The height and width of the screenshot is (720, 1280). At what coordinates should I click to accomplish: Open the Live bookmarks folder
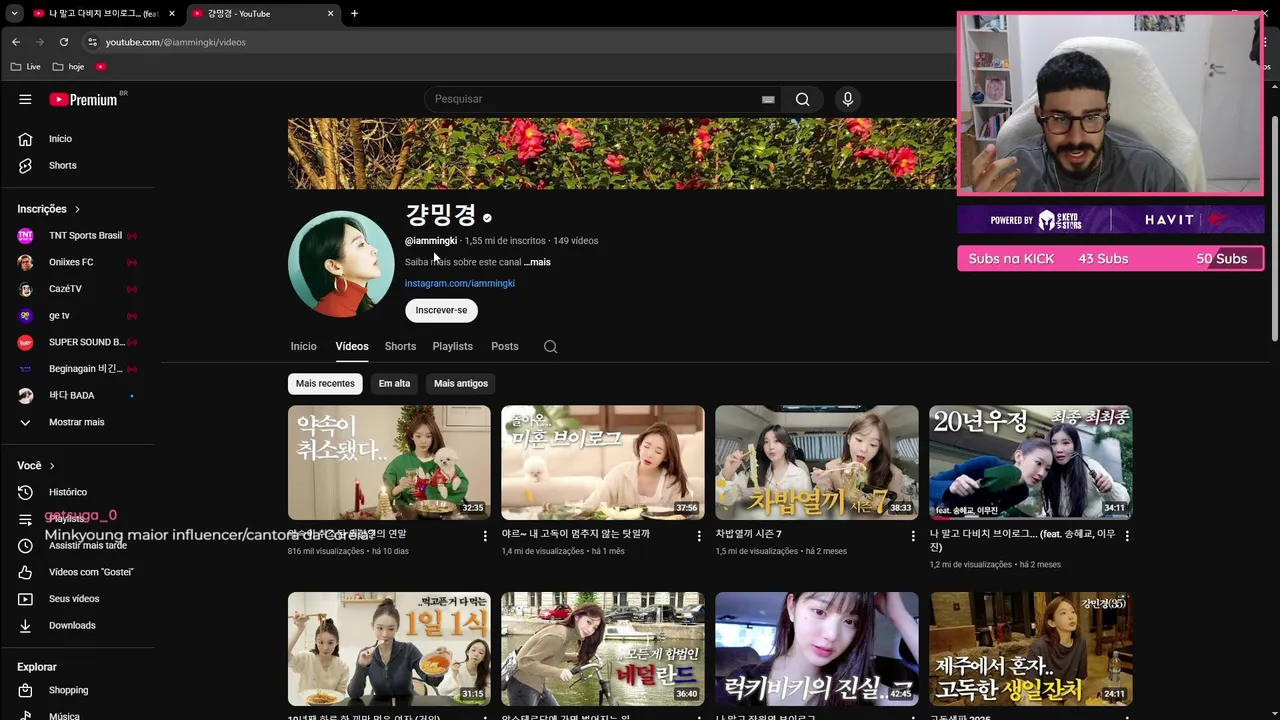click(26, 67)
